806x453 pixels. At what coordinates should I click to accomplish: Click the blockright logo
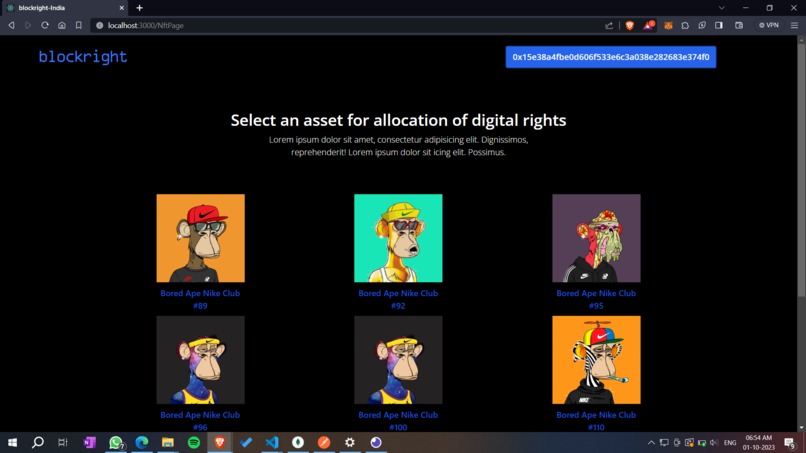83,57
